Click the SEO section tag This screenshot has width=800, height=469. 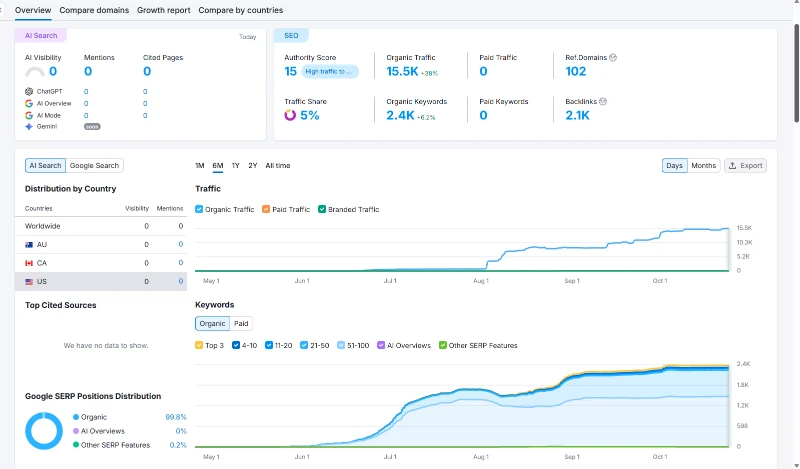[291, 36]
